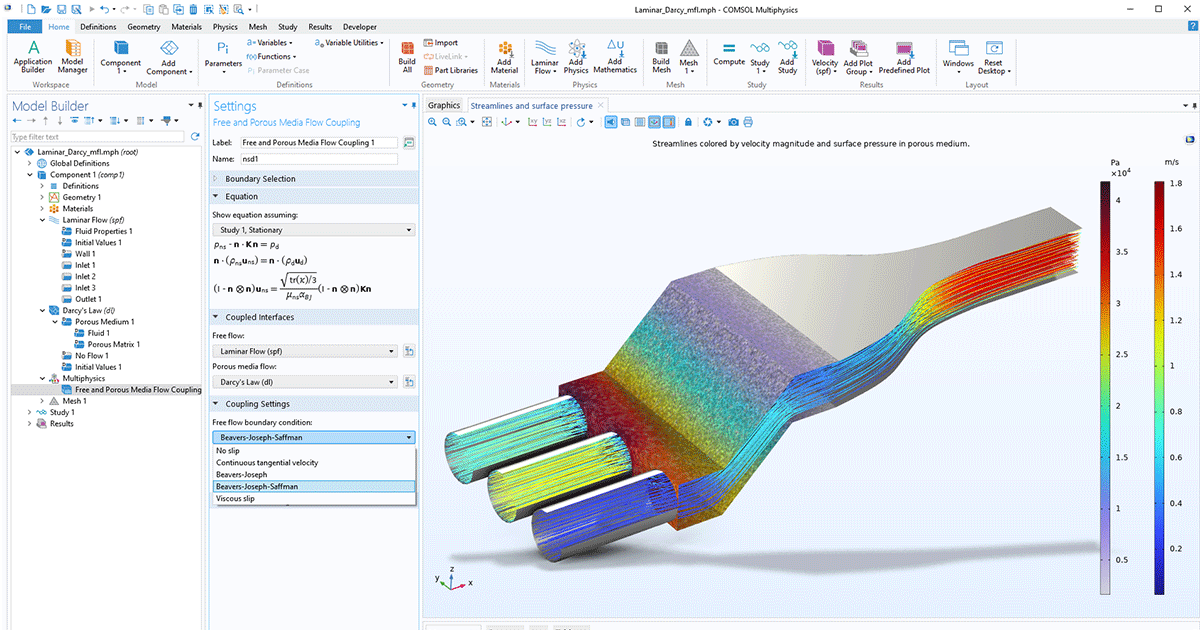Click go-to-source icon beside Darcy's Law dropdown
The image size is (1200, 630).
point(410,382)
